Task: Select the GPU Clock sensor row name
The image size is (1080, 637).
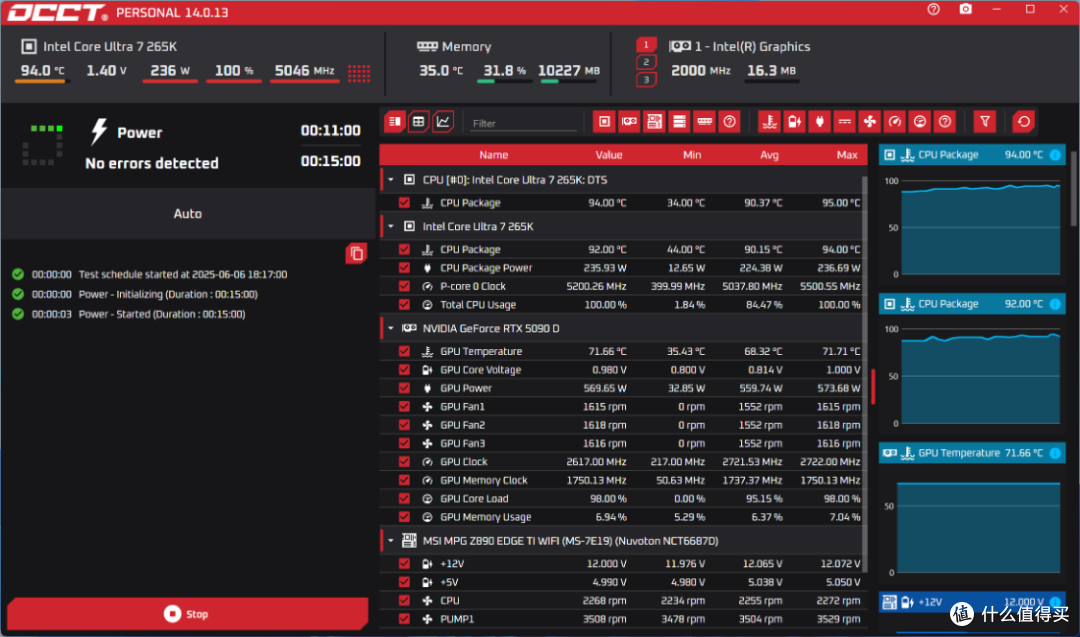Action: (464, 461)
